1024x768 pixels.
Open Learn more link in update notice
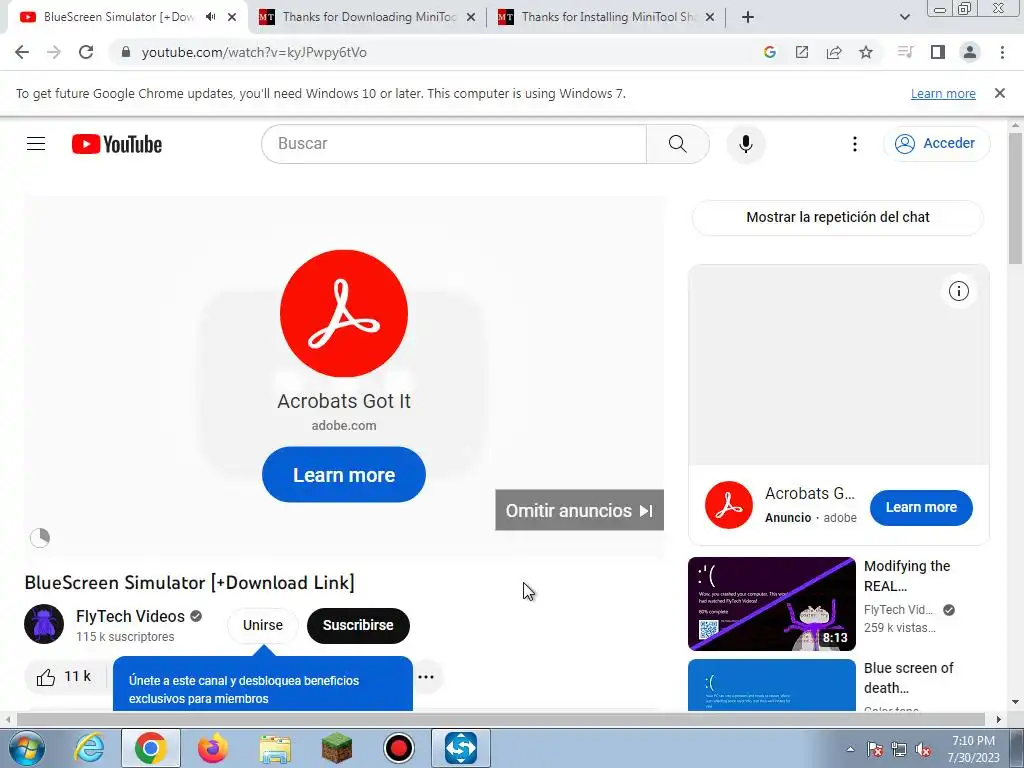943,93
